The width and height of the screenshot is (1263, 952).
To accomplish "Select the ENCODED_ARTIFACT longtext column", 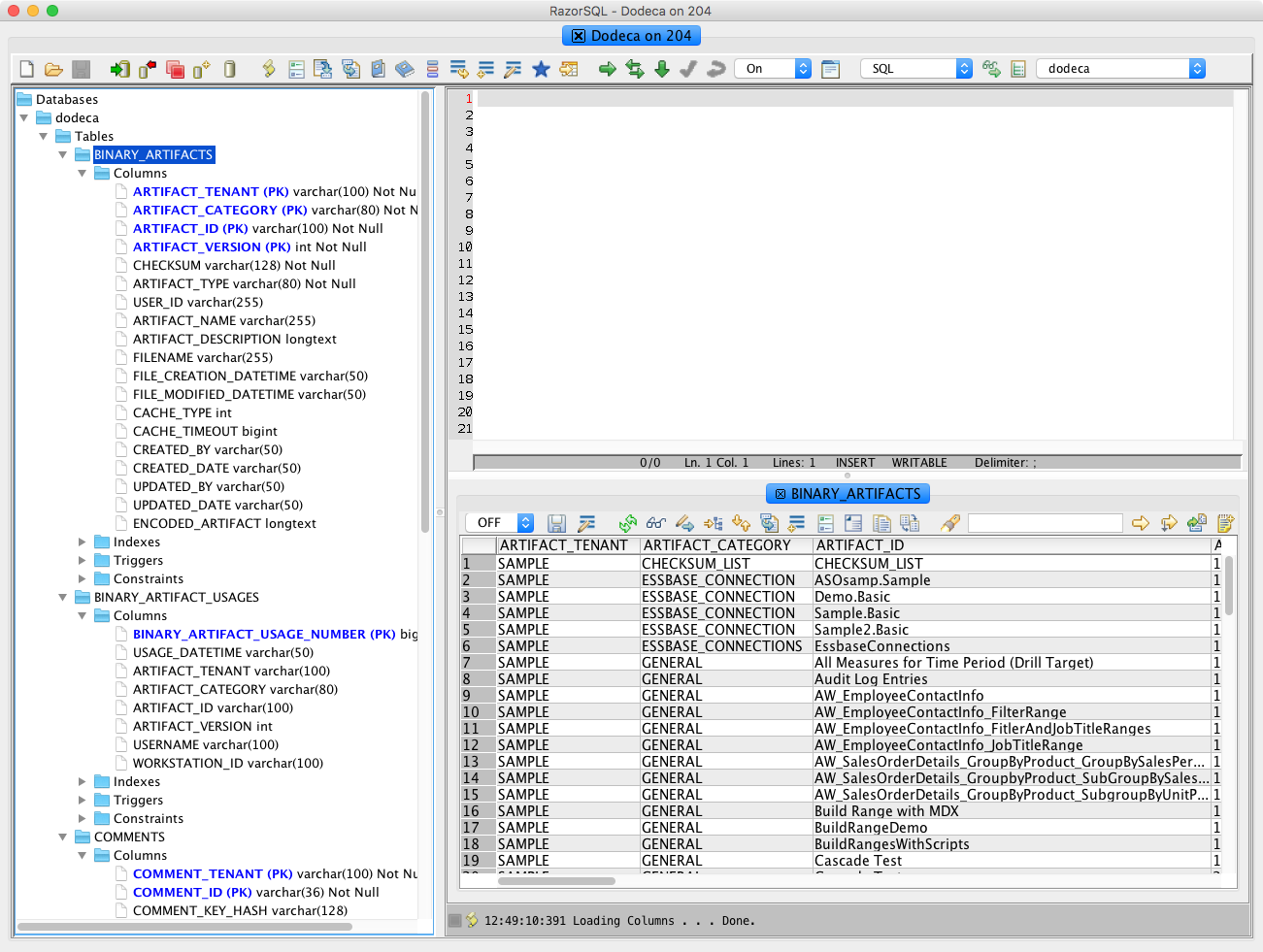I will [x=224, y=524].
